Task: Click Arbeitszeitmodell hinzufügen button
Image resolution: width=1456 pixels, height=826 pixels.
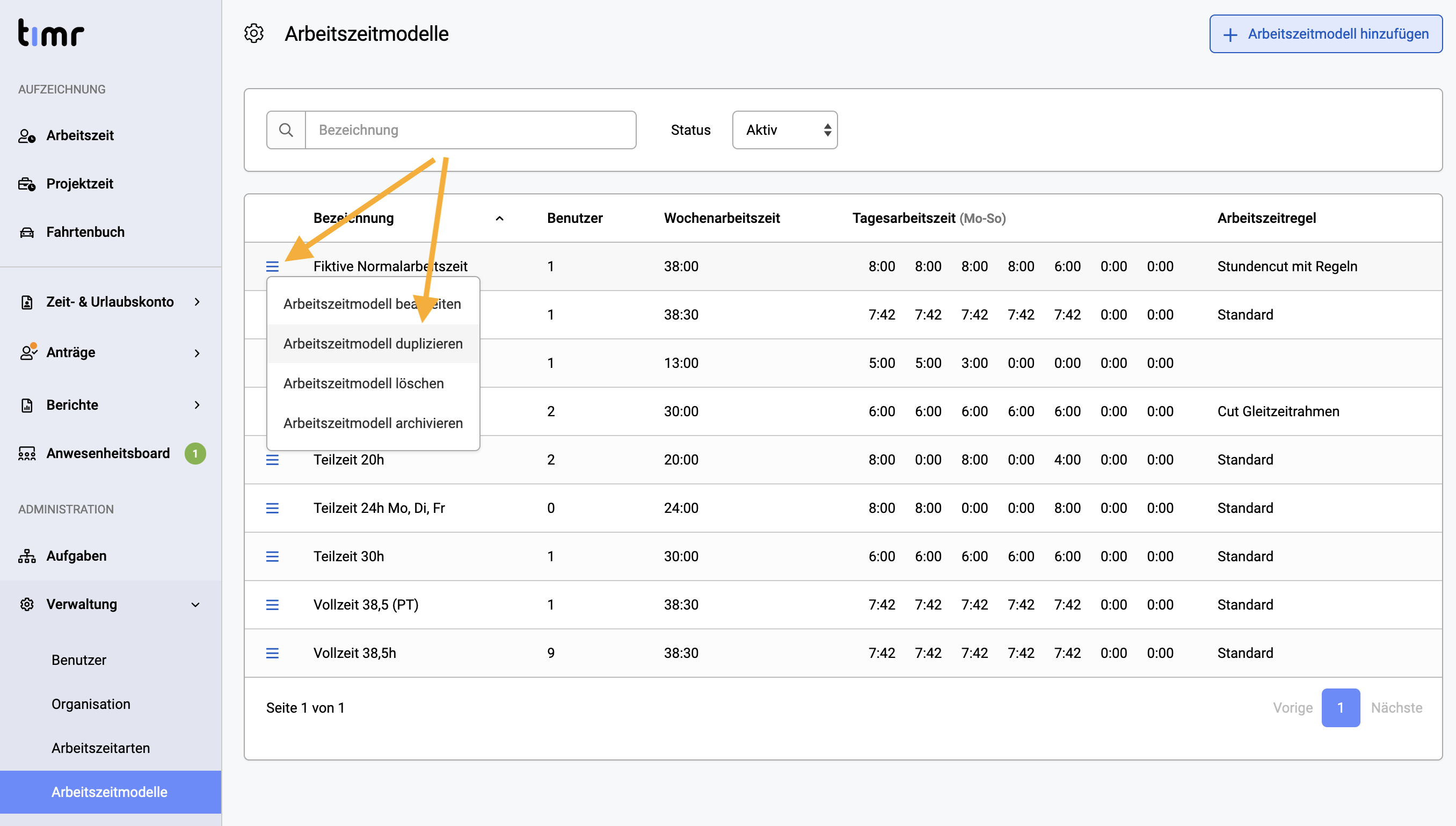Action: (x=1326, y=34)
